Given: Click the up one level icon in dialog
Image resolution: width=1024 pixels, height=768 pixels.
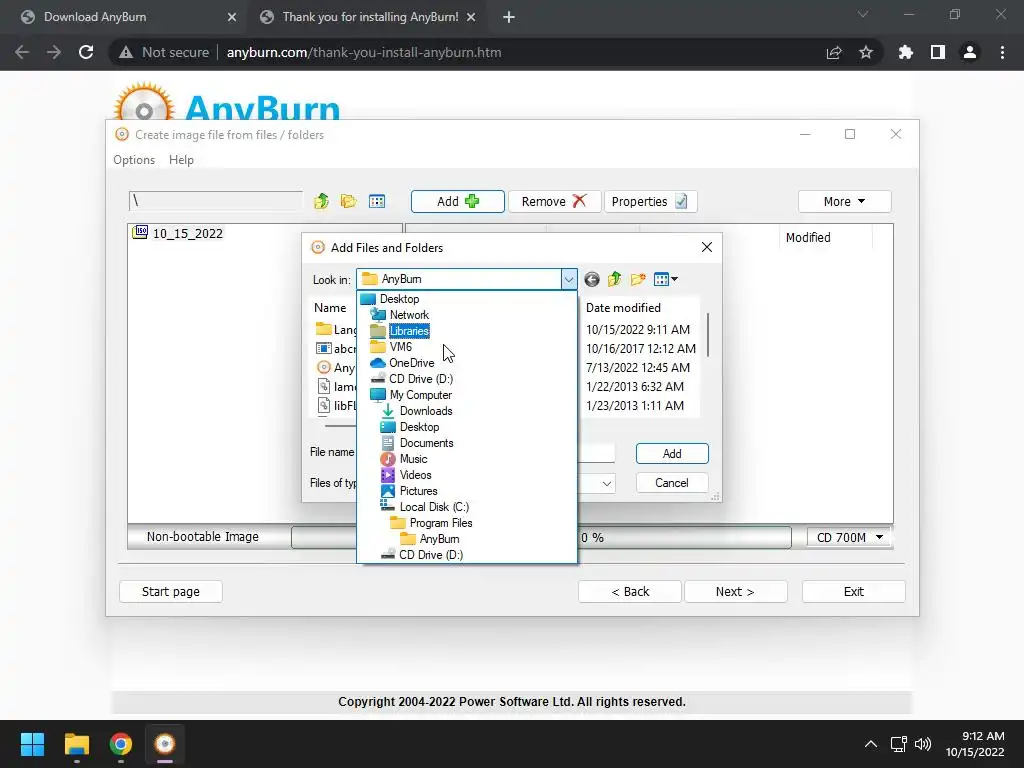Looking at the screenshot, I should click(615, 280).
